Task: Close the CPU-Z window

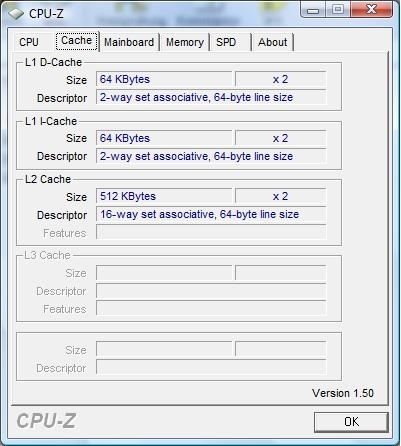Action: (x=371, y=9)
